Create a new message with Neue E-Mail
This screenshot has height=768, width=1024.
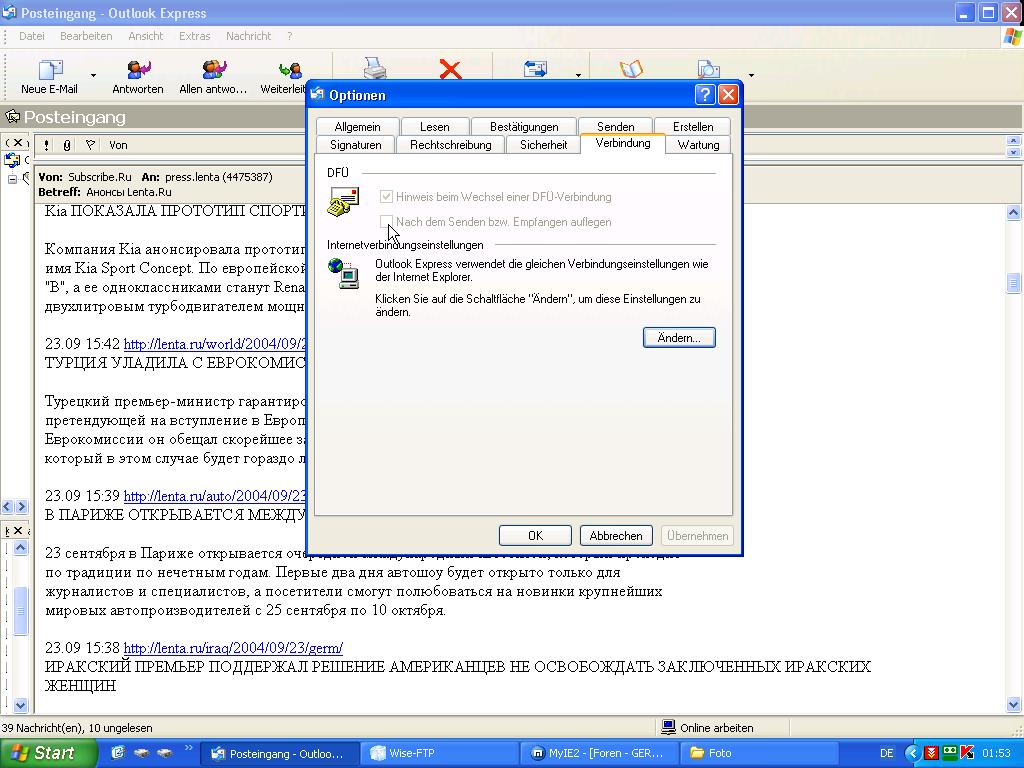50,76
